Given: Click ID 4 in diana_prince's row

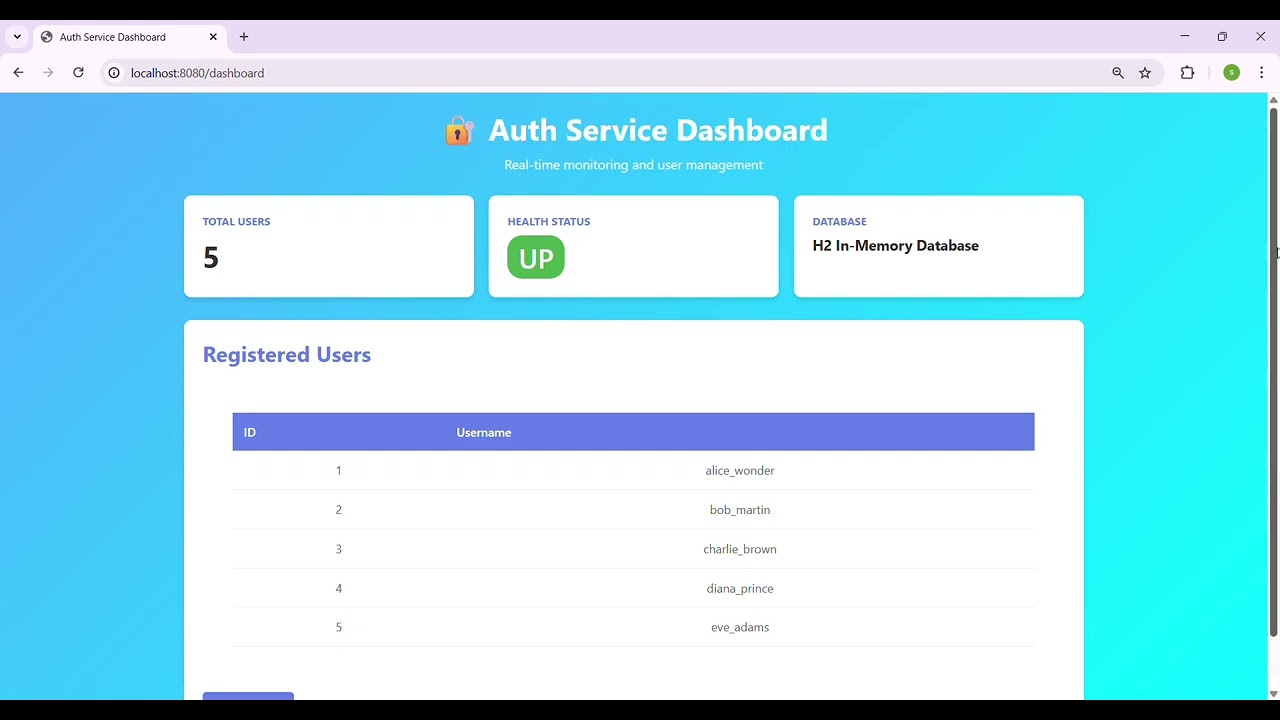Looking at the screenshot, I should [339, 588].
